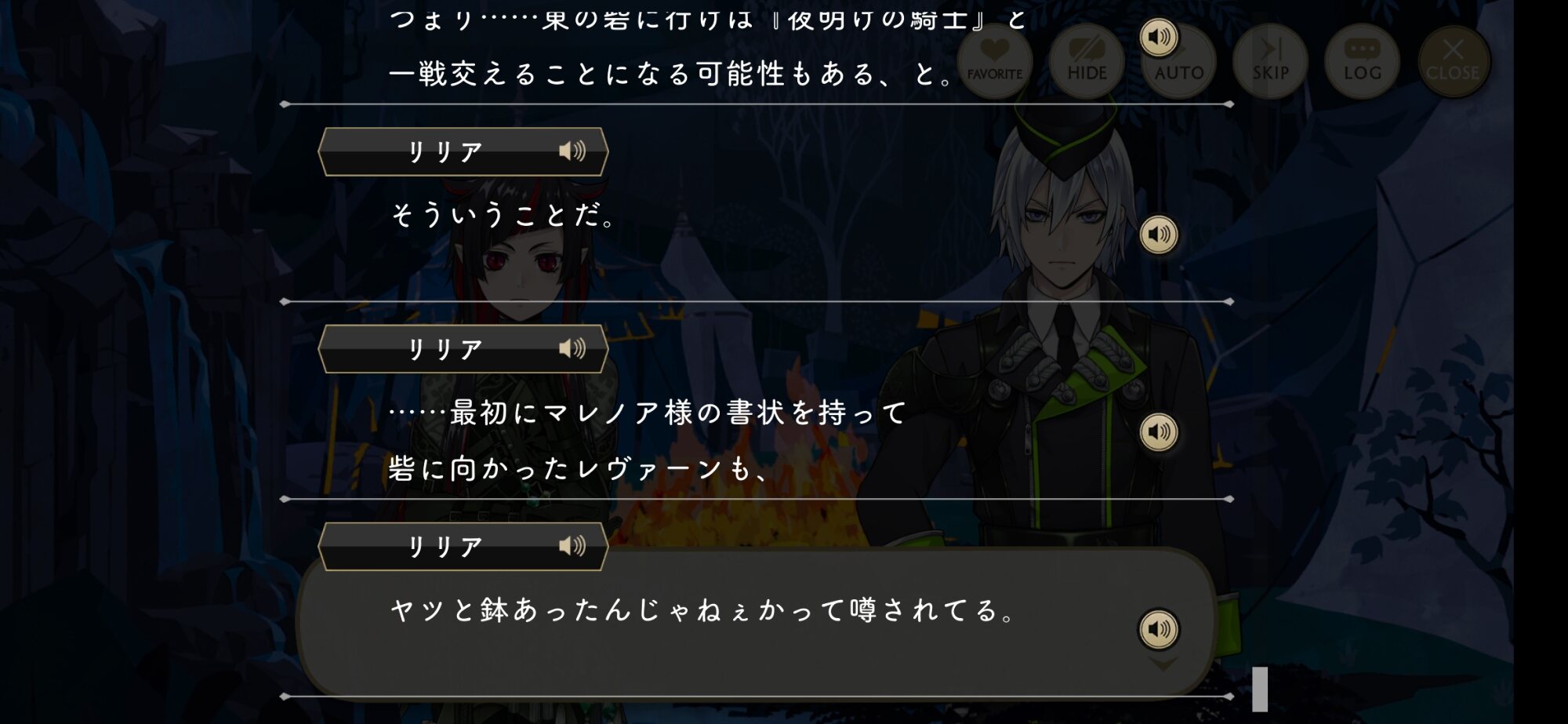Skip the story with SKIP button

coord(1270,60)
